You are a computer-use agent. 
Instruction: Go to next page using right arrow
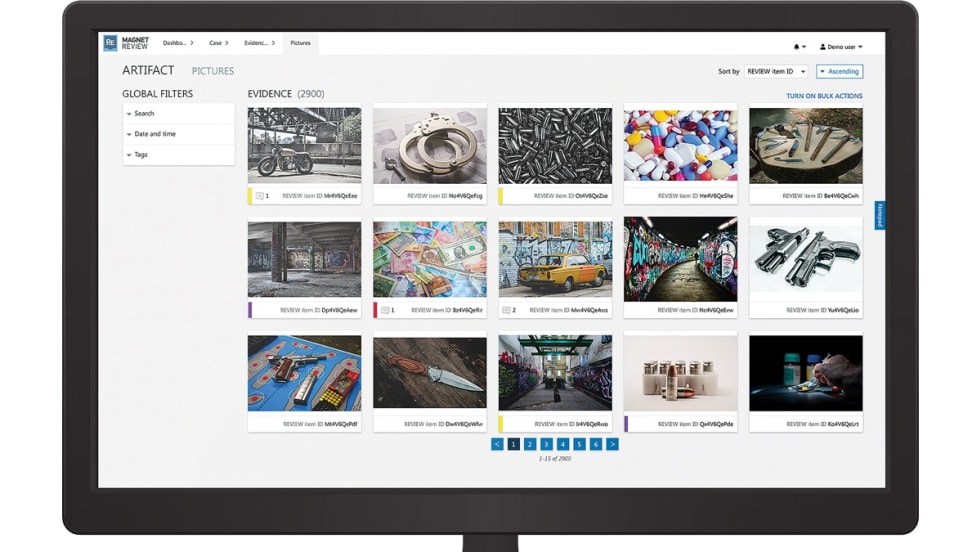pyautogui.click(x=612, y=444)
